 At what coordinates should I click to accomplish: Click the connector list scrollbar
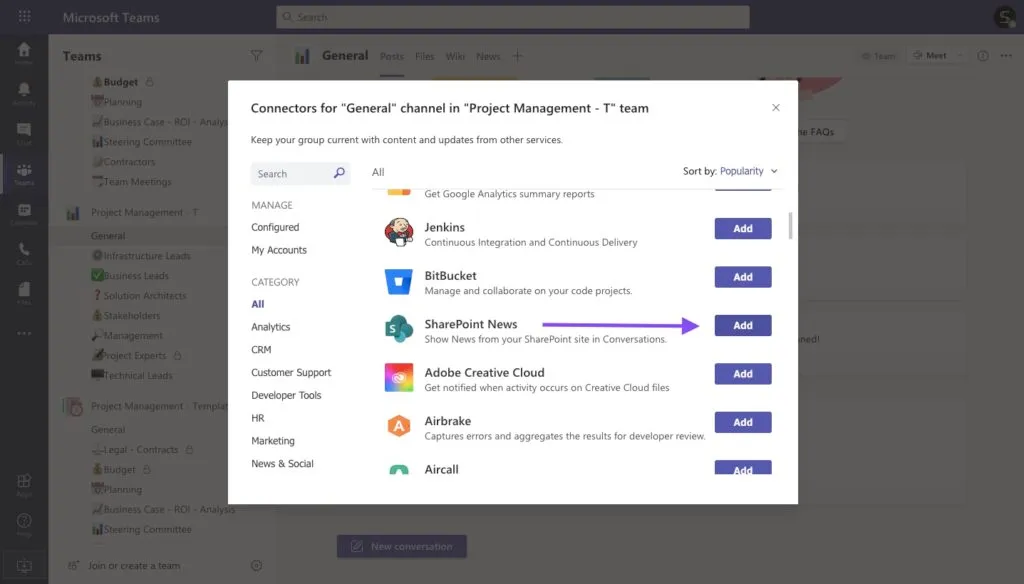(790, 225)
